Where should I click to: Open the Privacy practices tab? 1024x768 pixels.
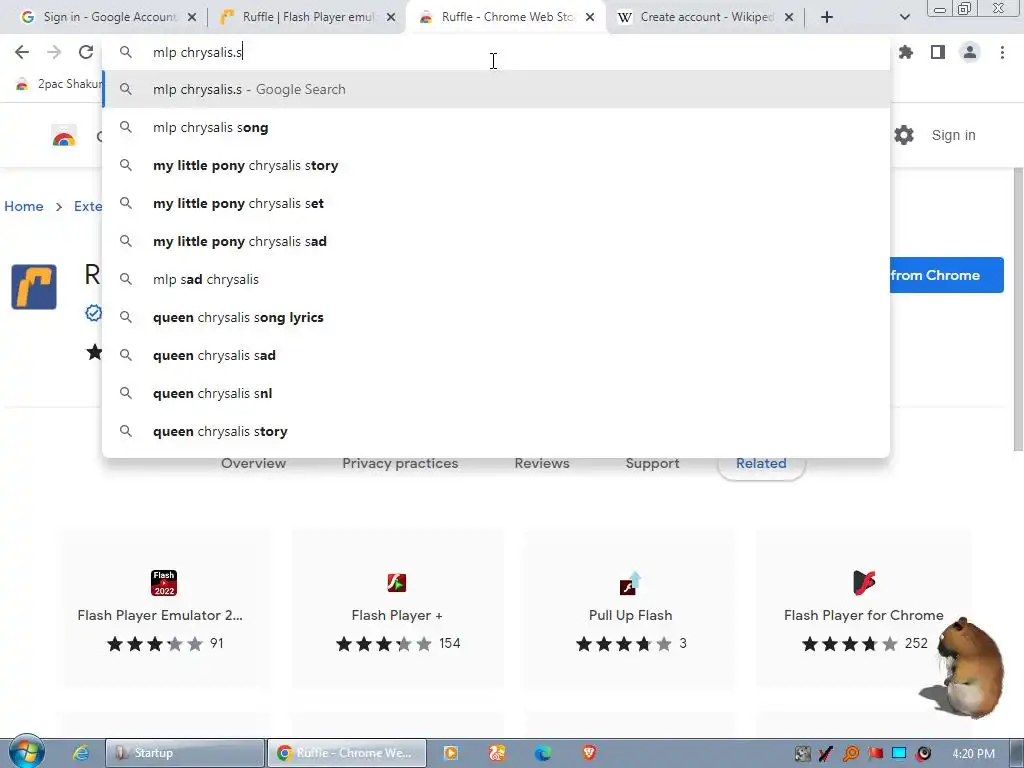pyautogui.click(x=400, y=463)
